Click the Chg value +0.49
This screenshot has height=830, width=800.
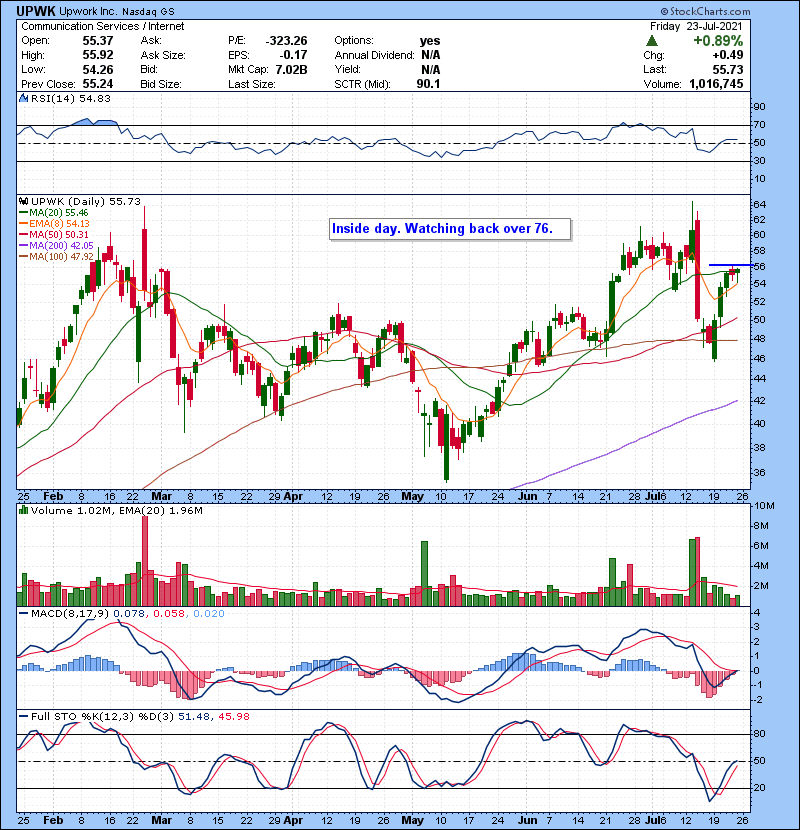[x=728, y=55]
